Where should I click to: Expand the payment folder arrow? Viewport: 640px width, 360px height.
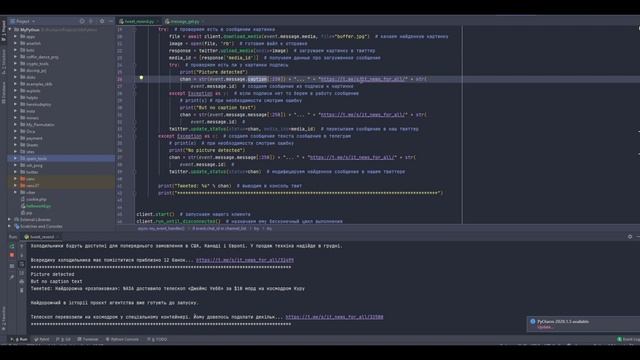(x=16, y=138)
